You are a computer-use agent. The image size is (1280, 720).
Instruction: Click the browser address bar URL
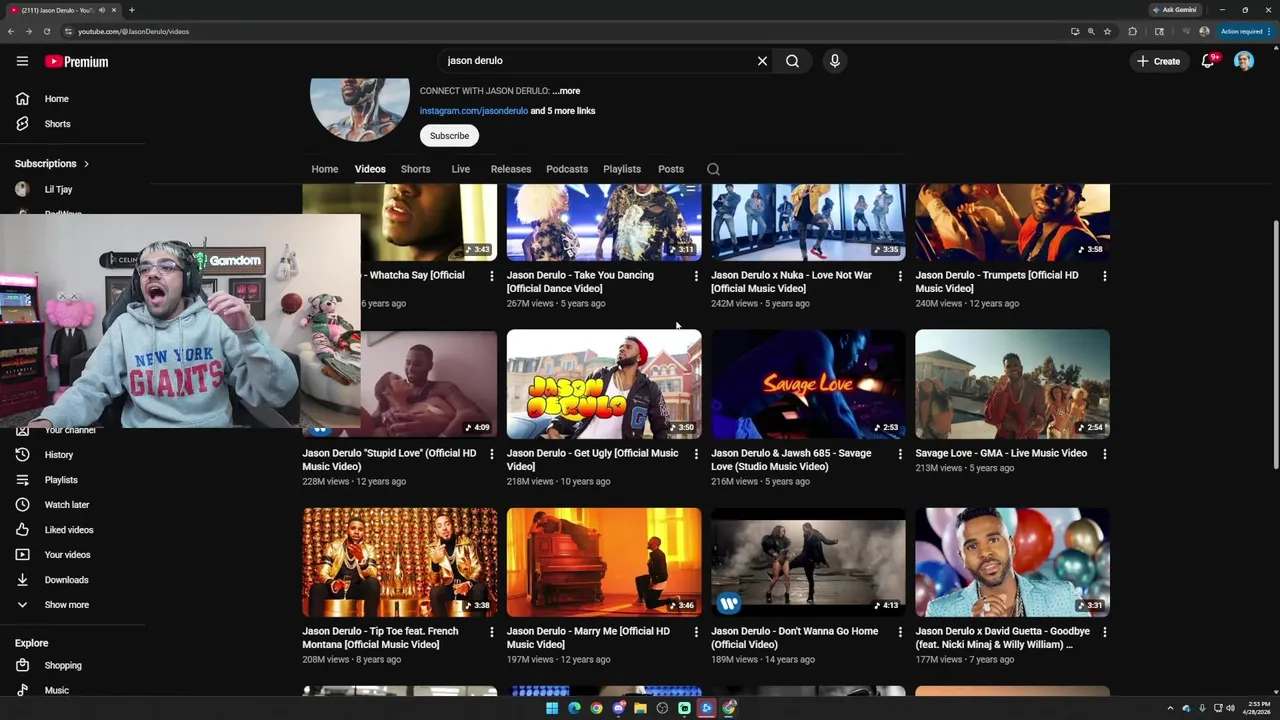coord(133,31)
